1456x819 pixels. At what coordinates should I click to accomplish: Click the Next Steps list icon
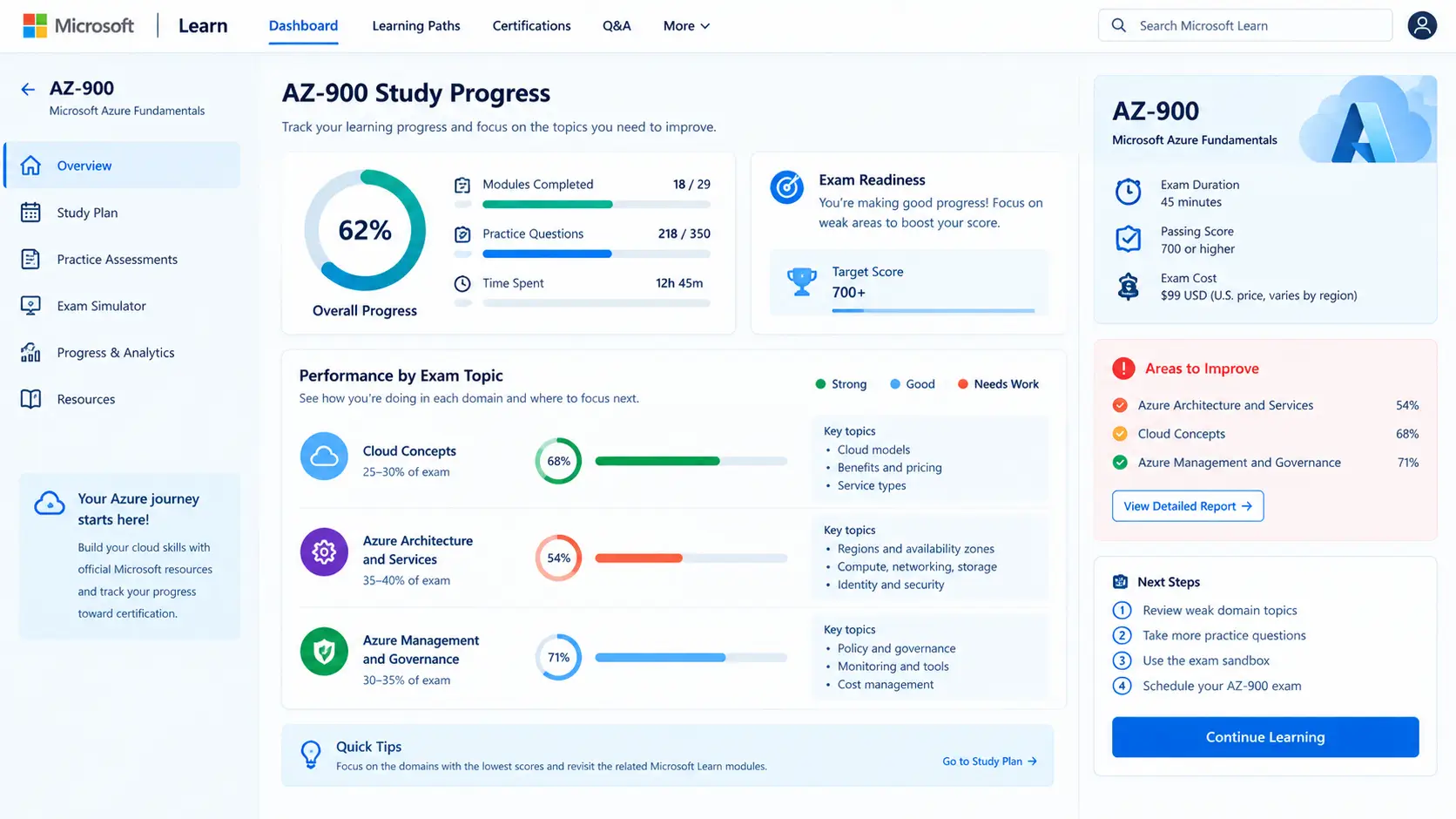1120,582
